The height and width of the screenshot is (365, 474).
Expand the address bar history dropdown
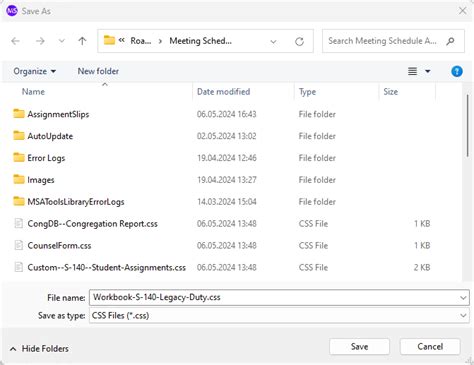(273, 42)
